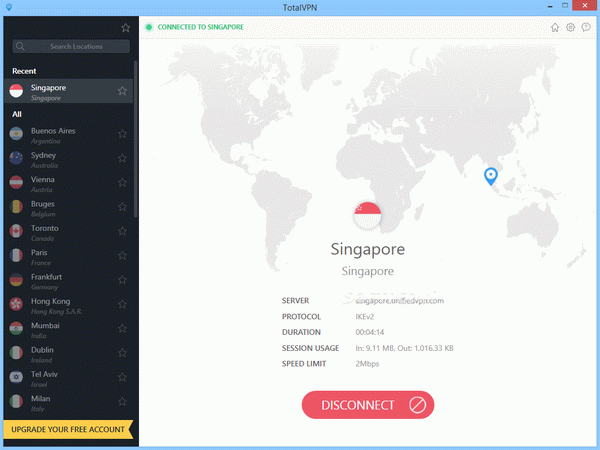600x450 pixels.
Task: Click into the Search Locations field
Action: tap(71, 46)
